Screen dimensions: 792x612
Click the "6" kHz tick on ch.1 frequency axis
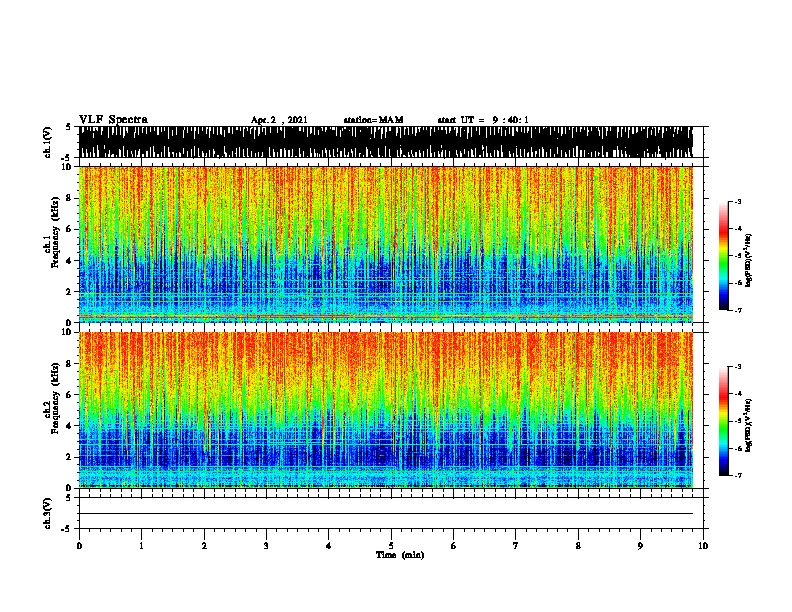(x=69, y=229)
